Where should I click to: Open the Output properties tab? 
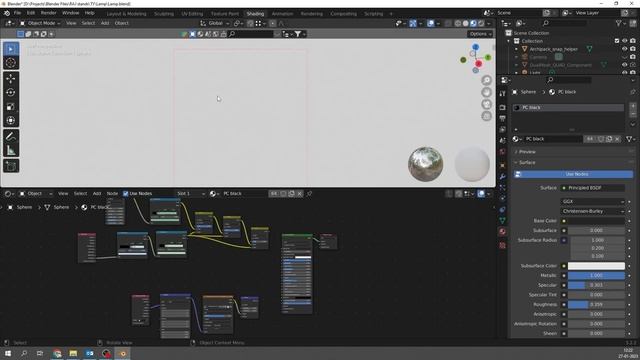coord(502,118)
